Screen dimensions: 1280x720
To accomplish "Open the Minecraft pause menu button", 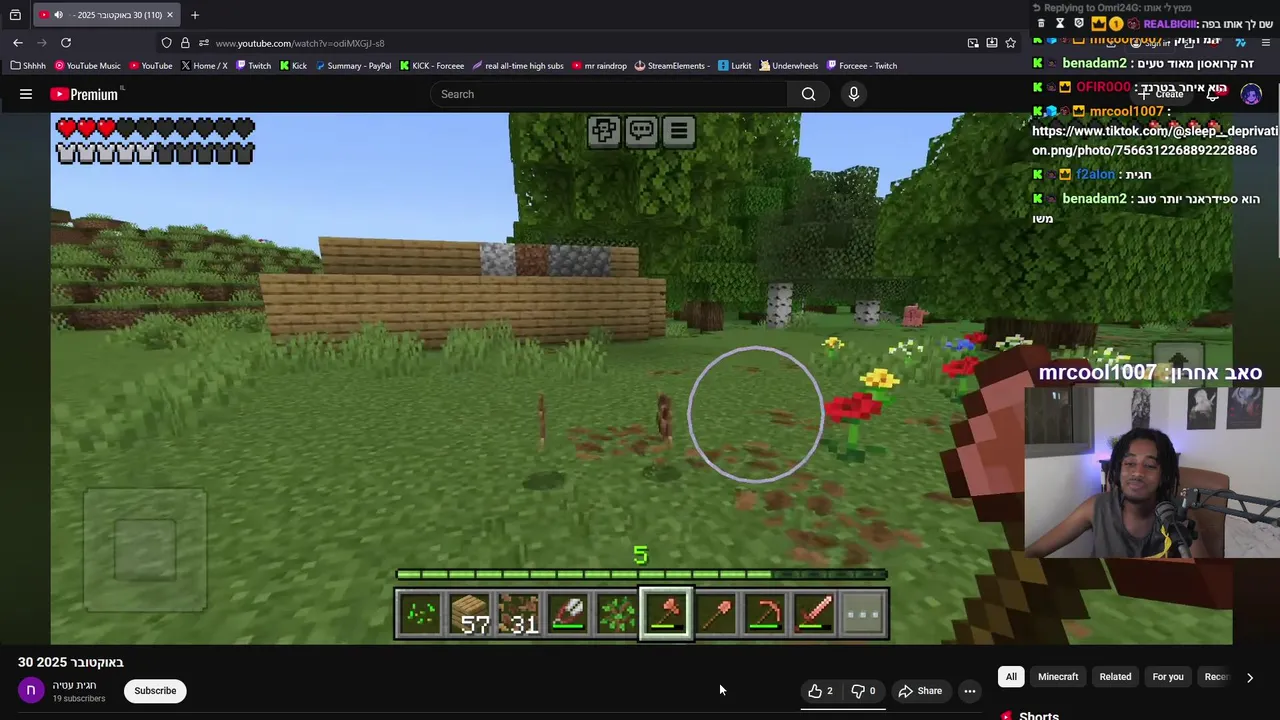I will pos(678,131).
